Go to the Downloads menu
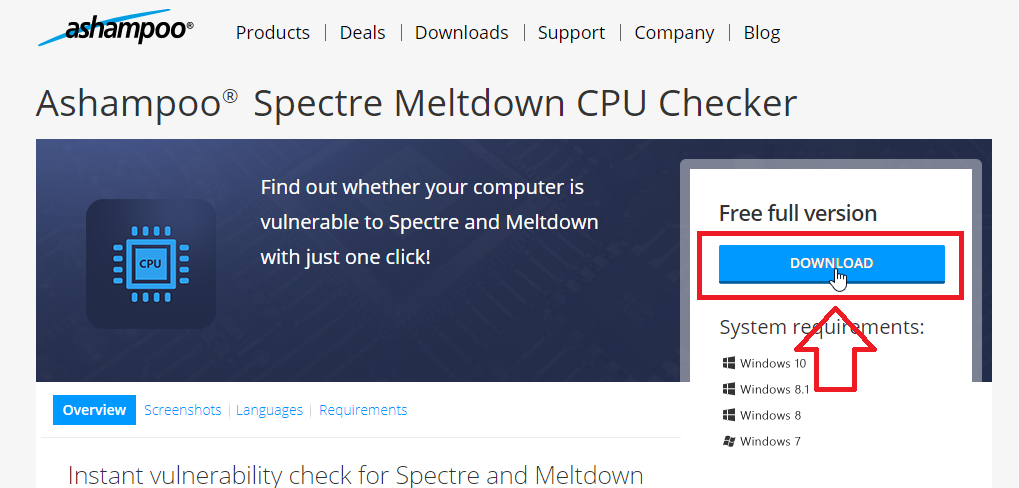This screenshot has width=1019, height=488. tap(461, 32)
